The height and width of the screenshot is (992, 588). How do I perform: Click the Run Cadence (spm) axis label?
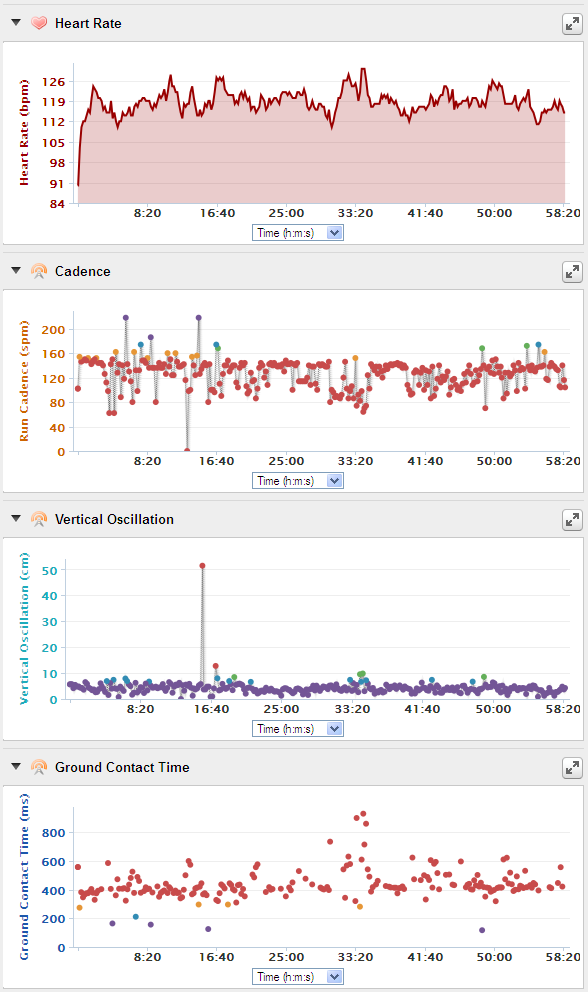click(24, 381)
